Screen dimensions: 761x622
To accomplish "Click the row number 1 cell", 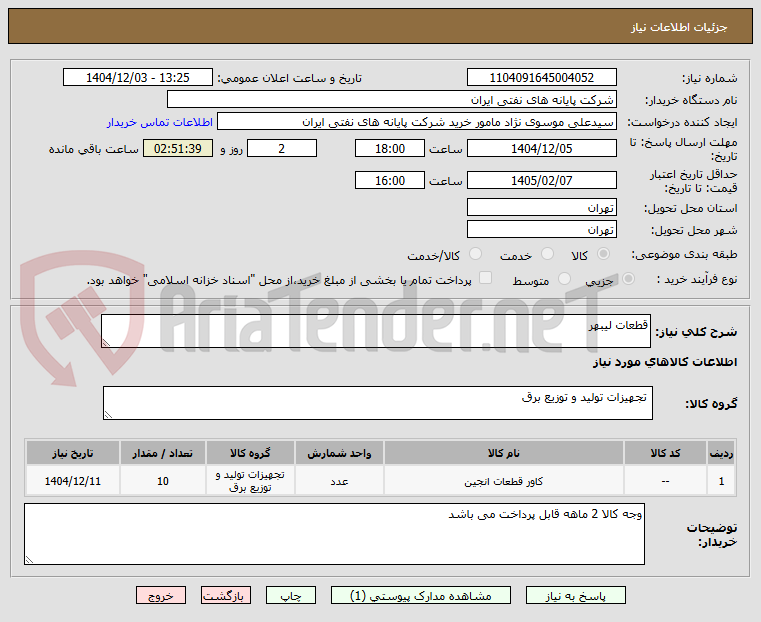I will 721,481.
